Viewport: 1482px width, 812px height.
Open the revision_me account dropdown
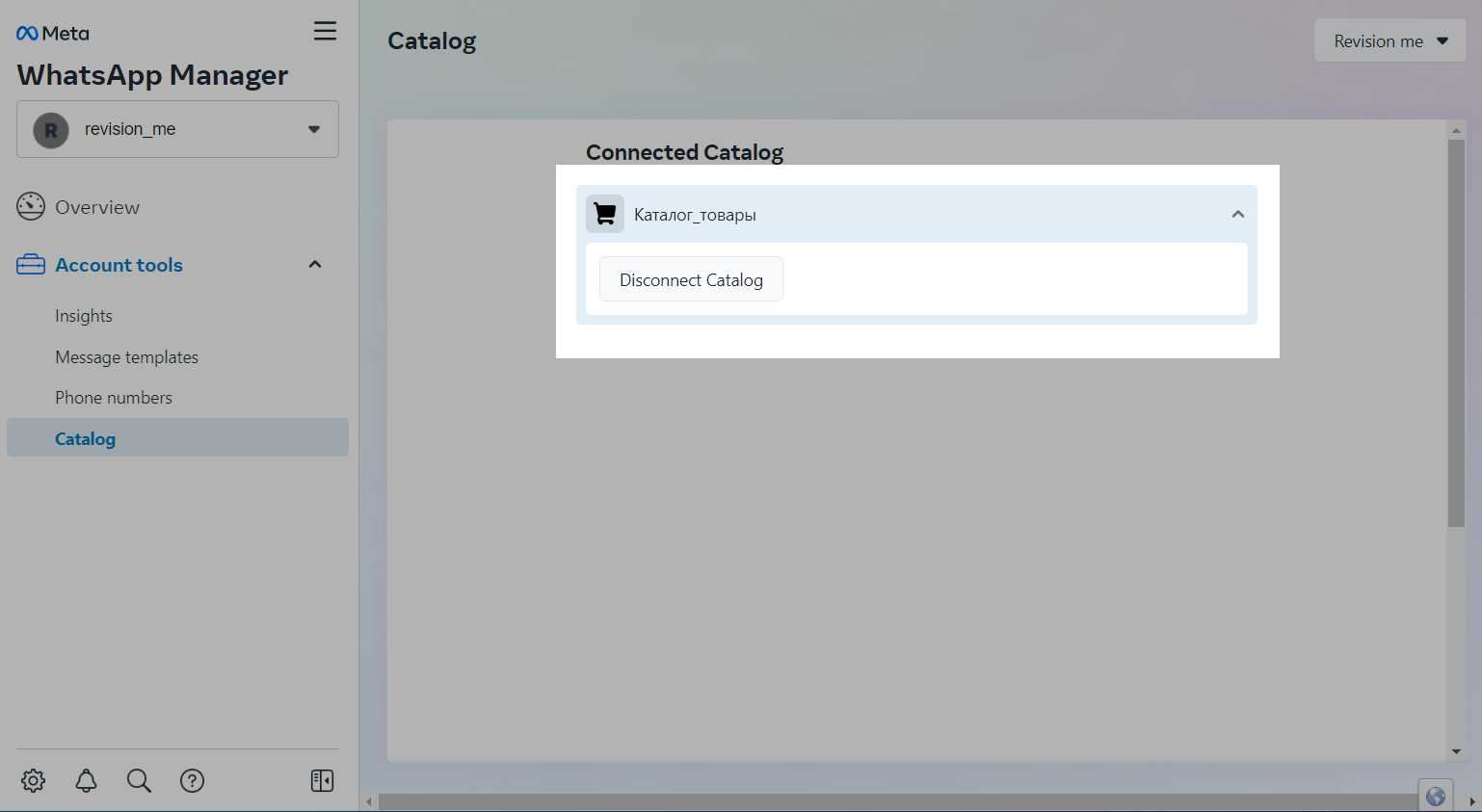[177, 129]
